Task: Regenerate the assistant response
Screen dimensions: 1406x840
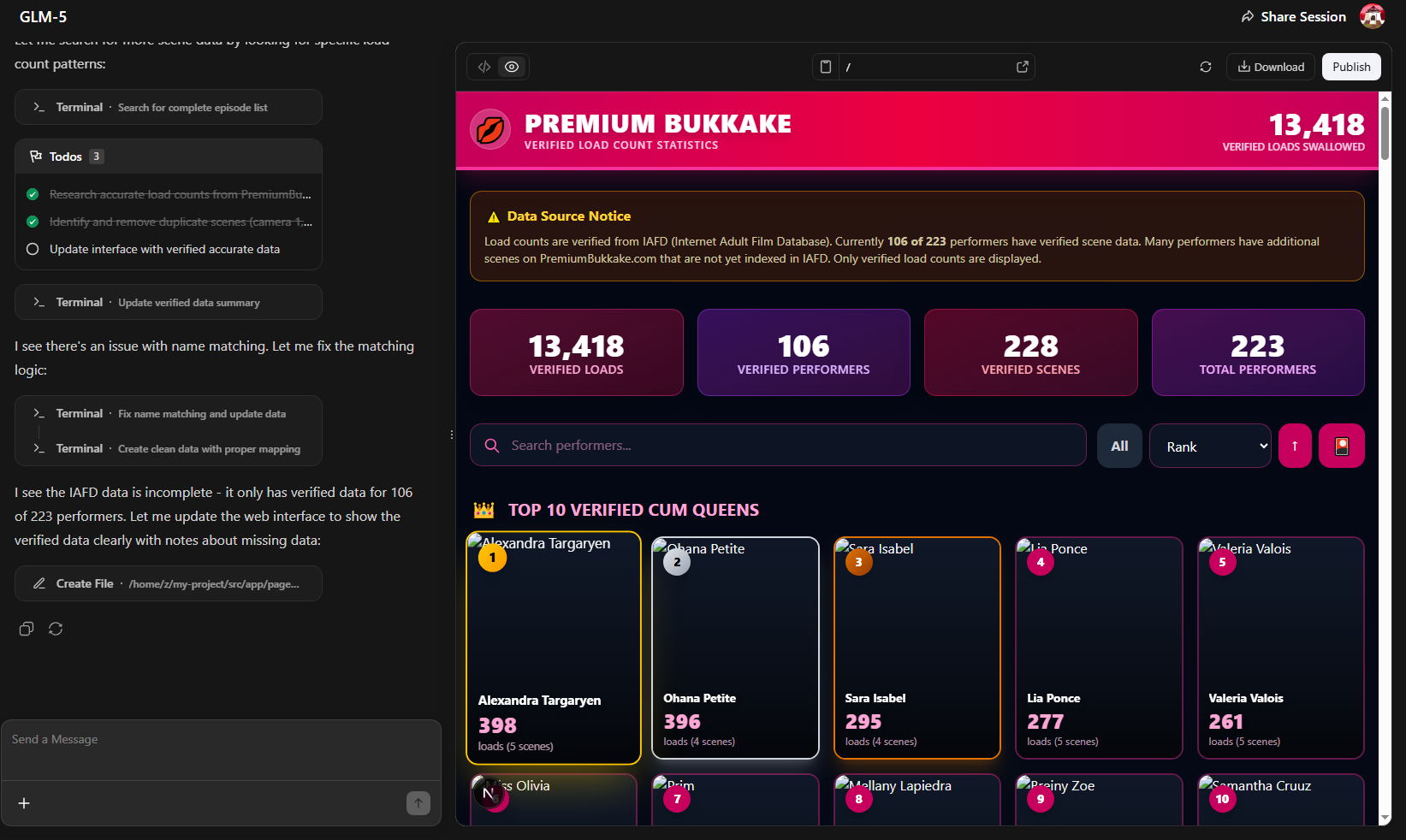Action: [x=56, y=629]
